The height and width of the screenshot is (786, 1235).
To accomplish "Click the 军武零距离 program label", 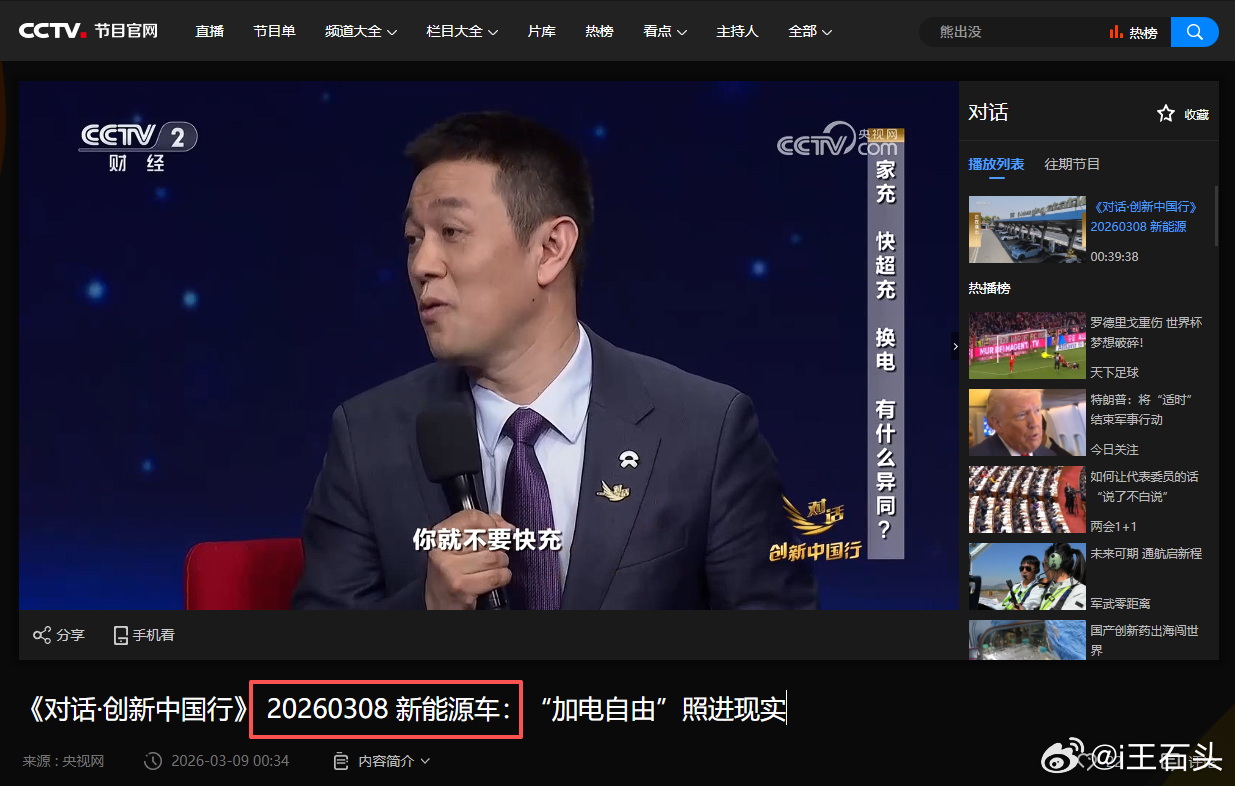I will pyautogui.click(x=1120, y=603).
